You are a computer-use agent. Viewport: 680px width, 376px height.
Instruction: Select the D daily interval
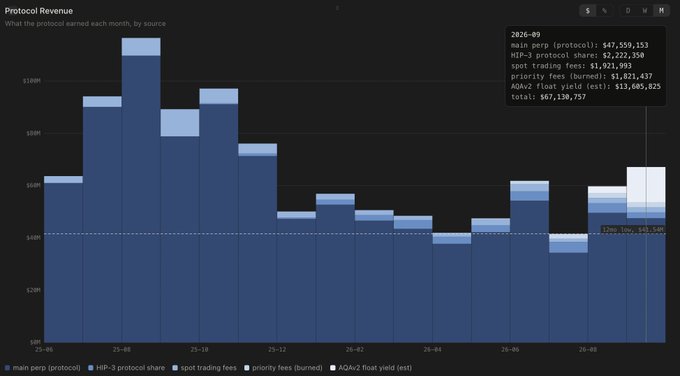pyautogui.click(x=628, y=11)
